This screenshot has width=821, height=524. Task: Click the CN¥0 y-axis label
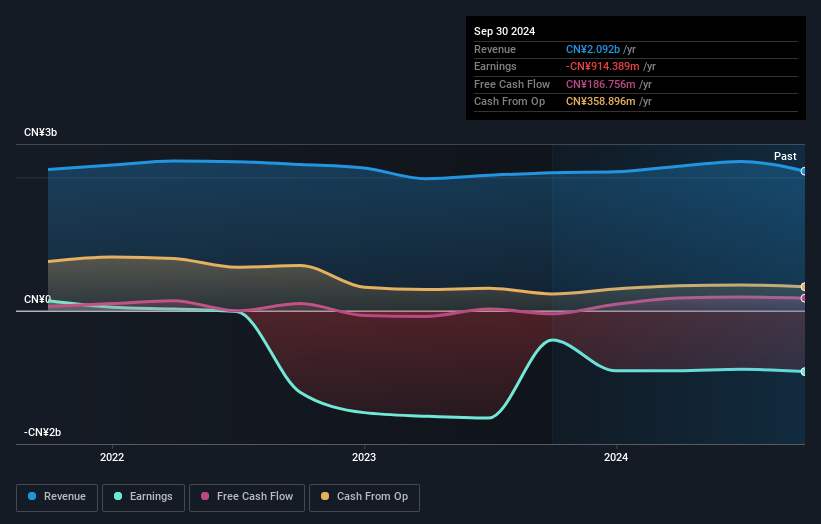point(37,299)
